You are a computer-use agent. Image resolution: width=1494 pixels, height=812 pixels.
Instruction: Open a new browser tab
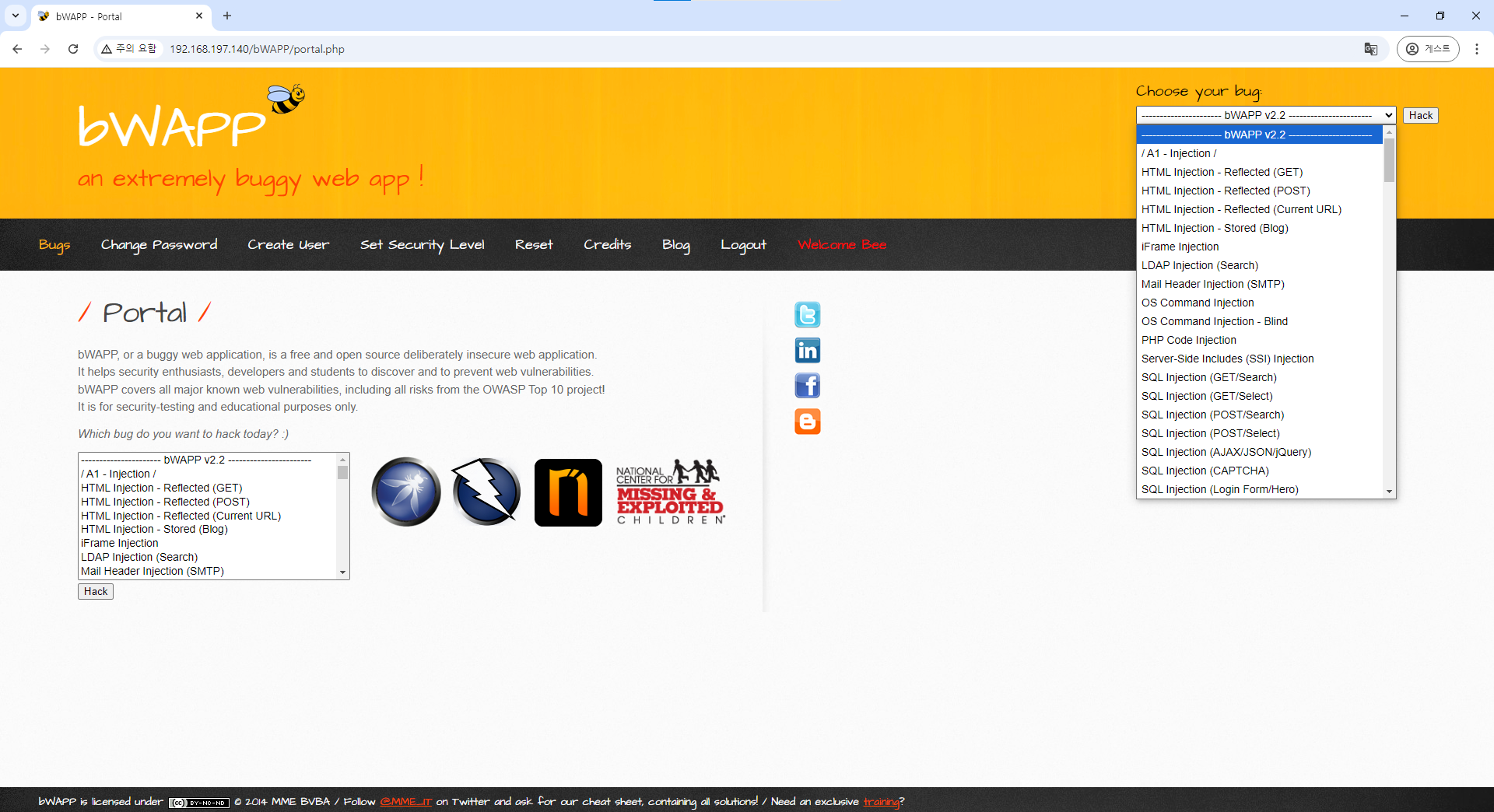[227, 16]
